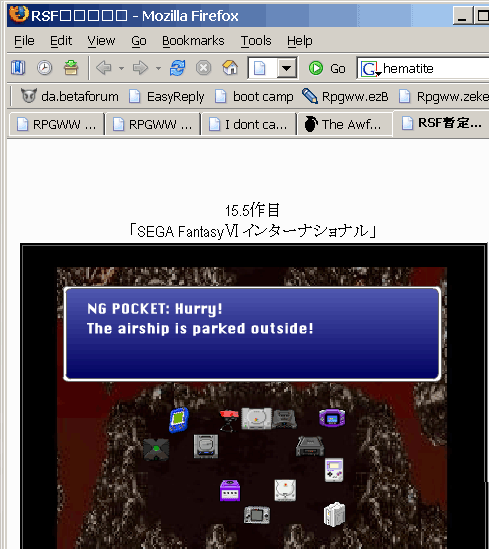Click the Nintendo 64 console sprite
Viewport: 489px width, 549px height.
(284, 419)
